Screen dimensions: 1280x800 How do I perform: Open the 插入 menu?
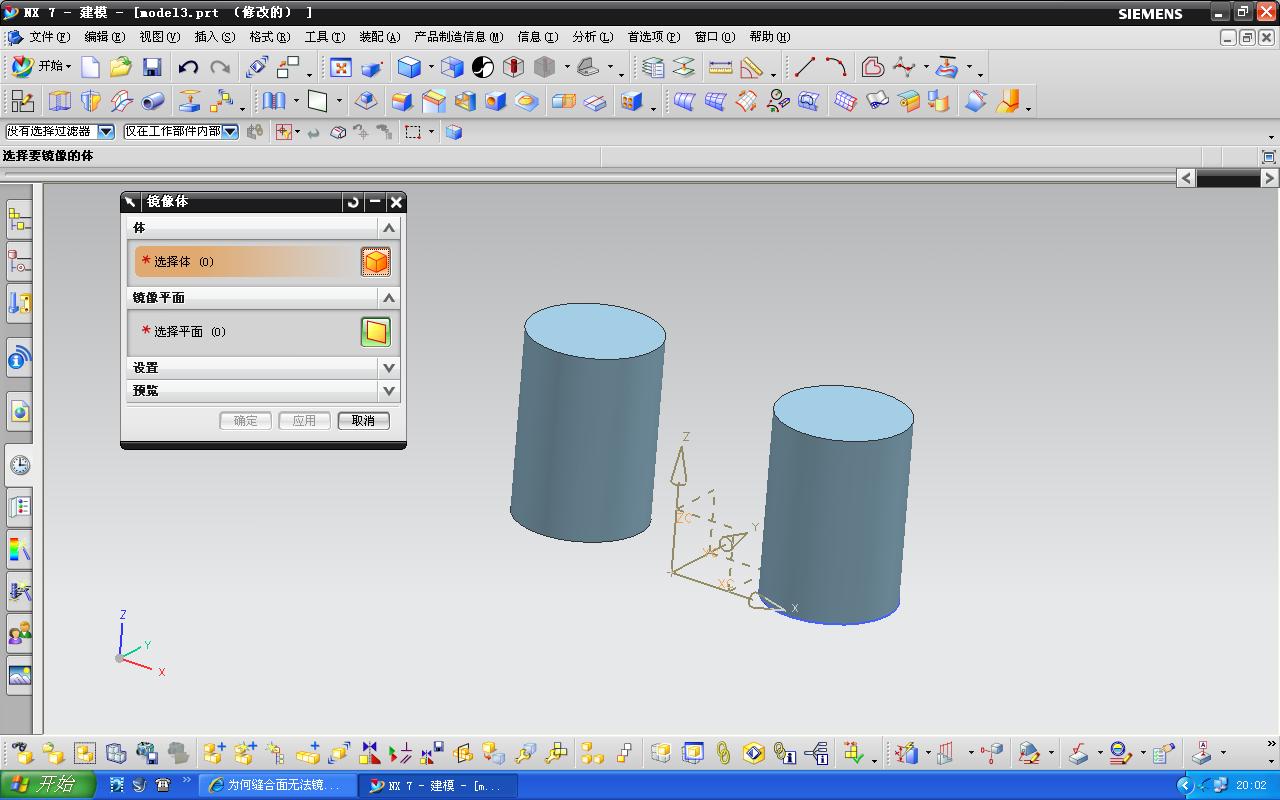tap(214, 37)
